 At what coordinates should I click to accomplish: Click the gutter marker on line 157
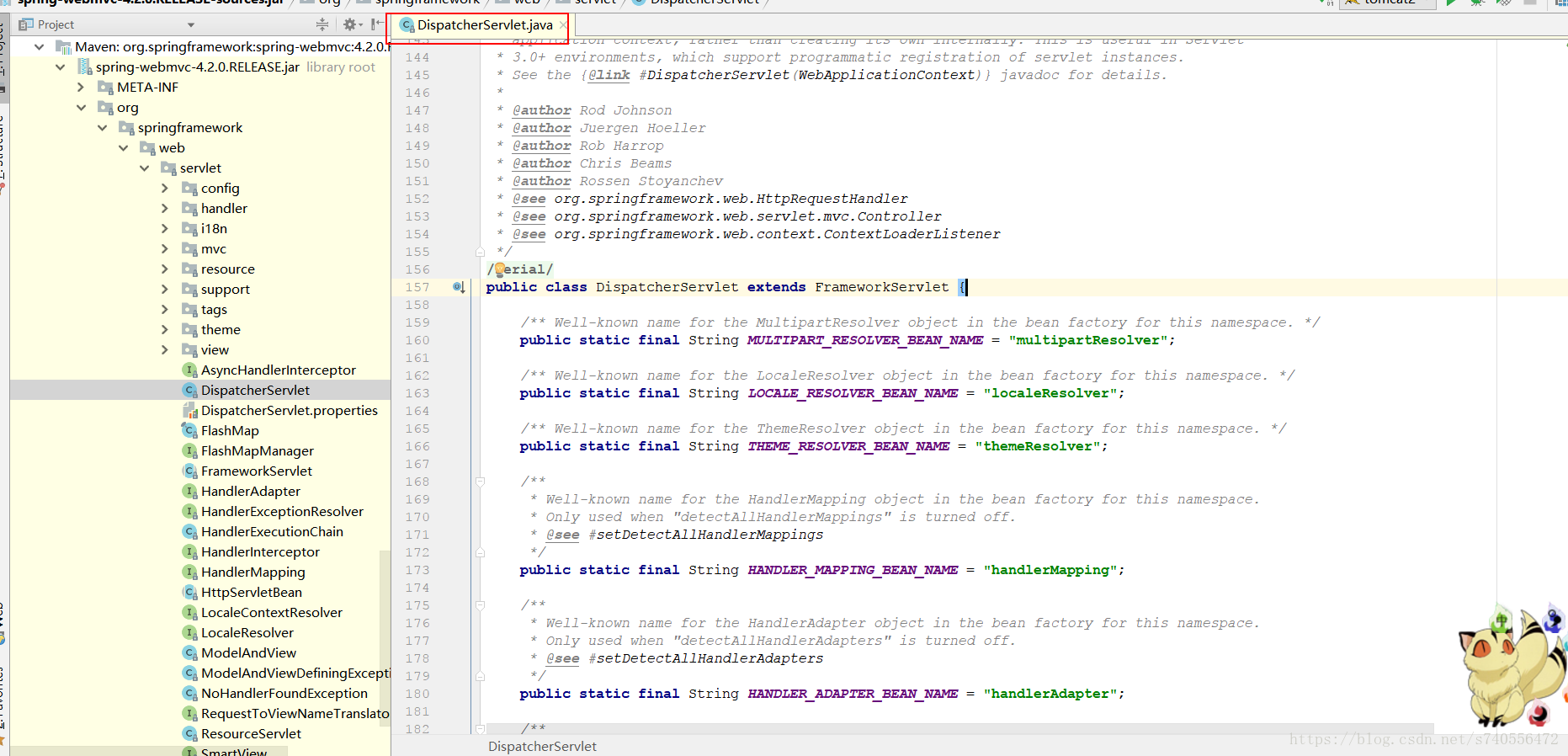coord(459,287)
